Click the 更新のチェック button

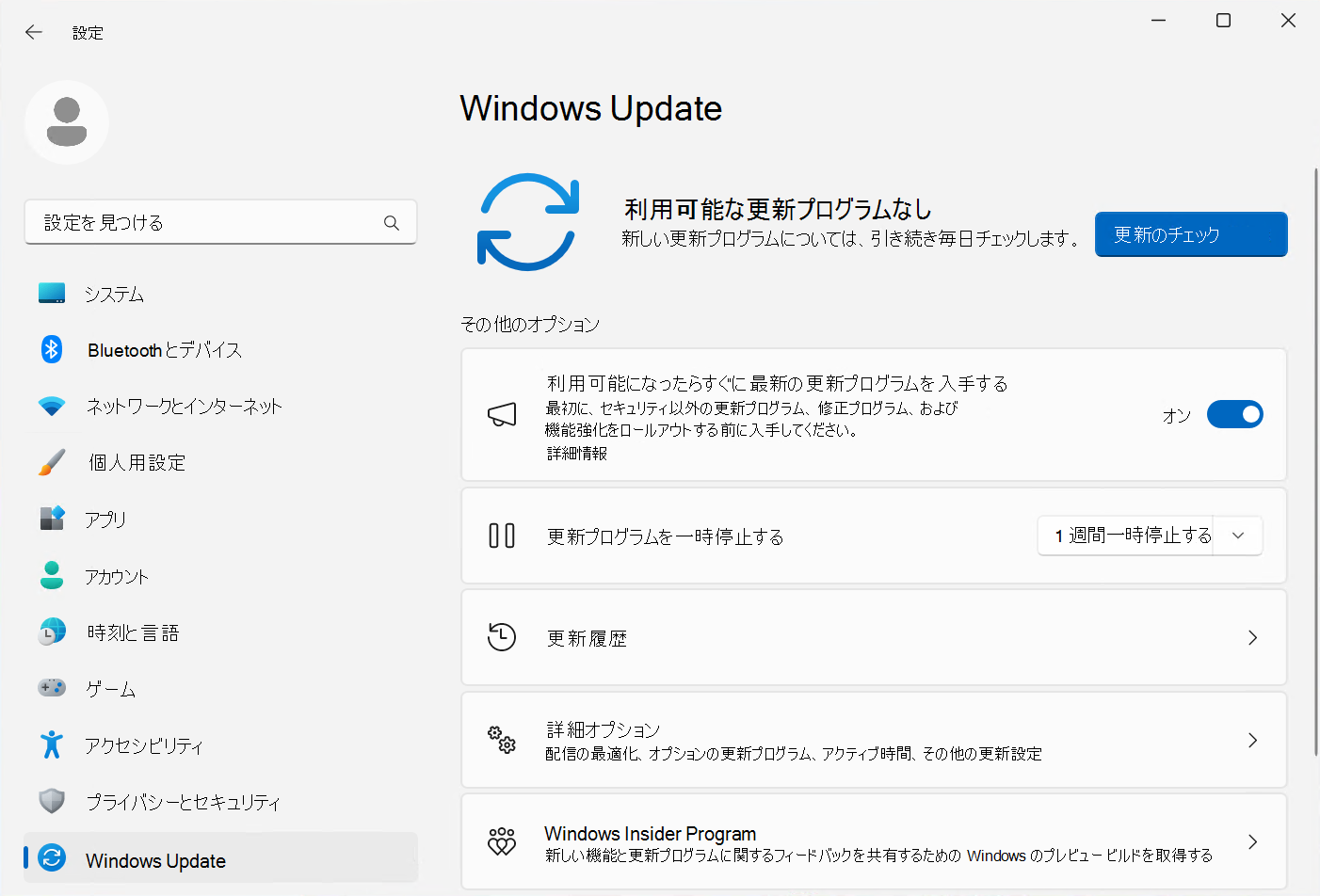click(x=1191, y=234)
